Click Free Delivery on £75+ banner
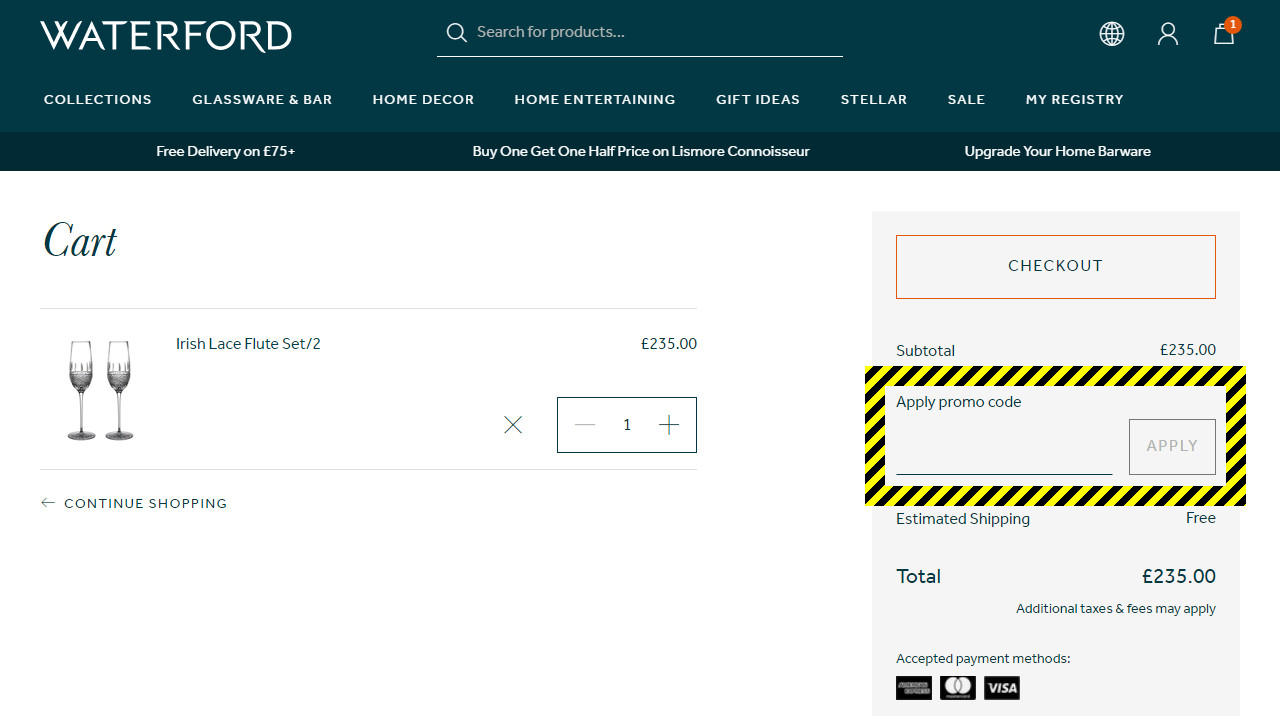The width and height of the screenshot is (1280, 720). coord(226,151)
